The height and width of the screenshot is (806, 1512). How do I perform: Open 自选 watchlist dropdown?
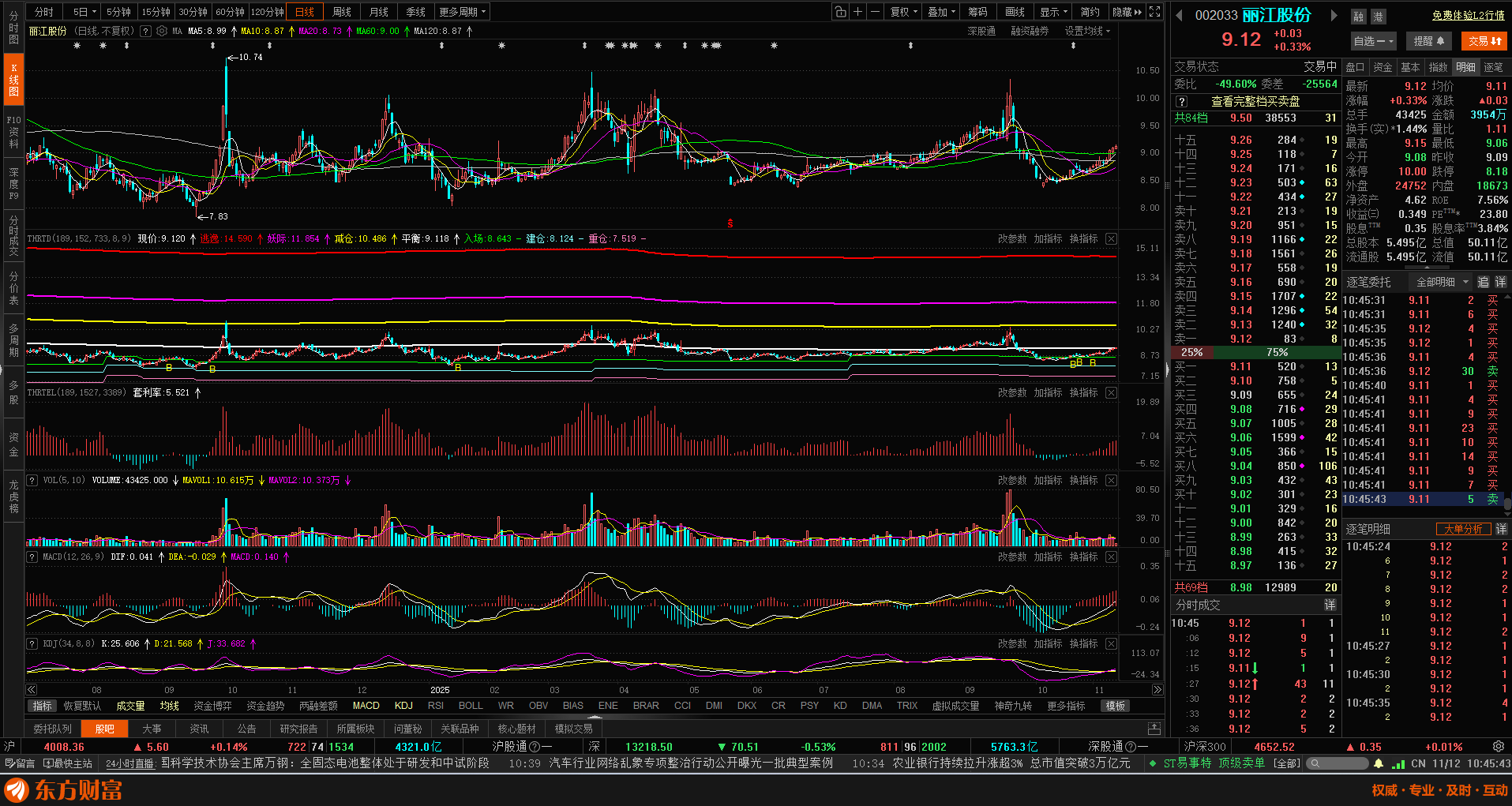(1373, 41)
